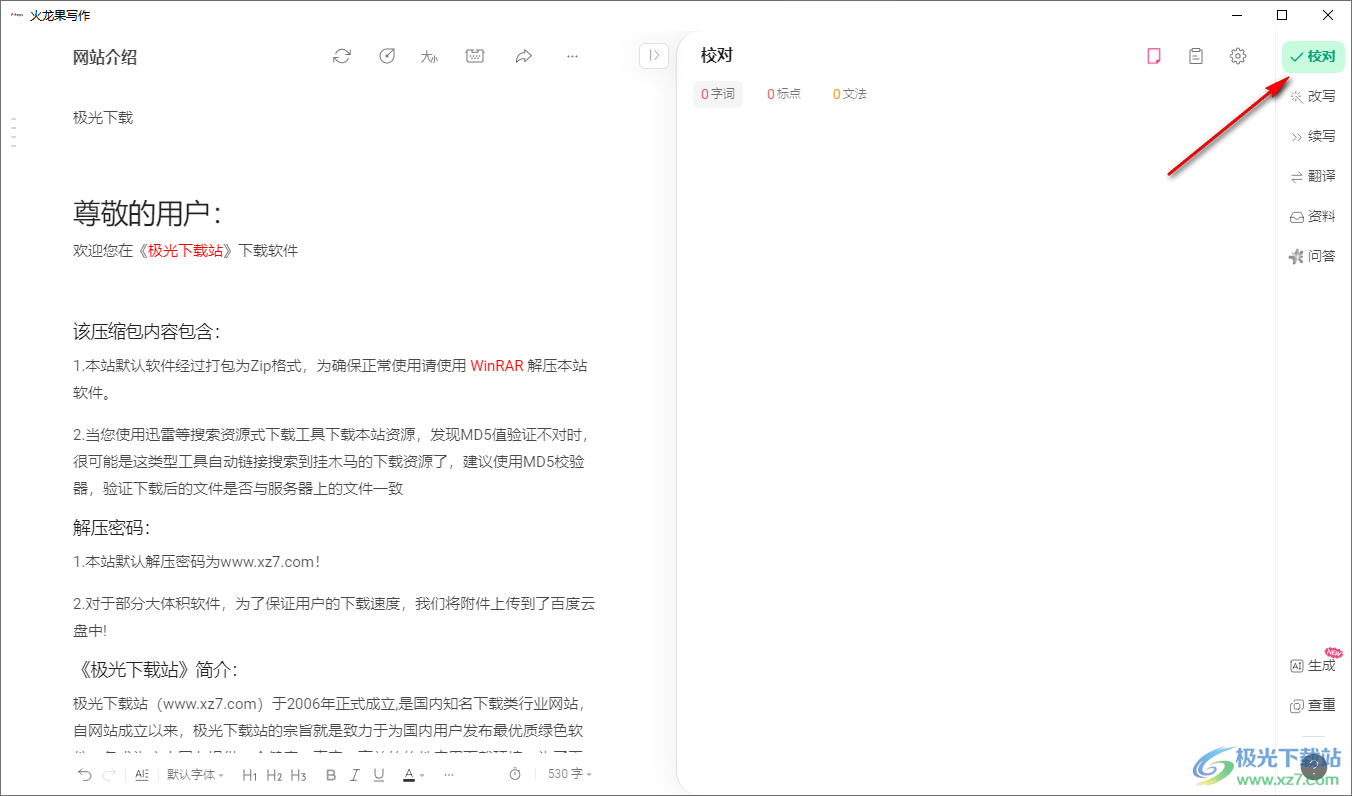This screenshot has width=1352, height=796.
Task: Toggle underline formatting
Action: 379,775
